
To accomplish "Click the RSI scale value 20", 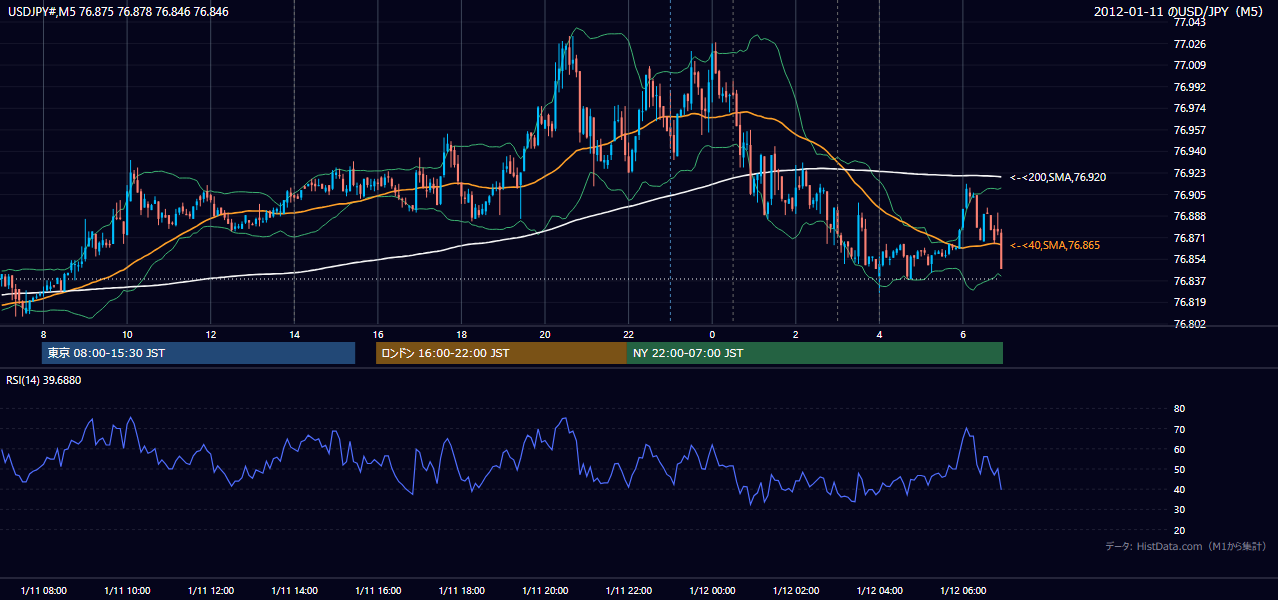I will (x=1179, y=530).
